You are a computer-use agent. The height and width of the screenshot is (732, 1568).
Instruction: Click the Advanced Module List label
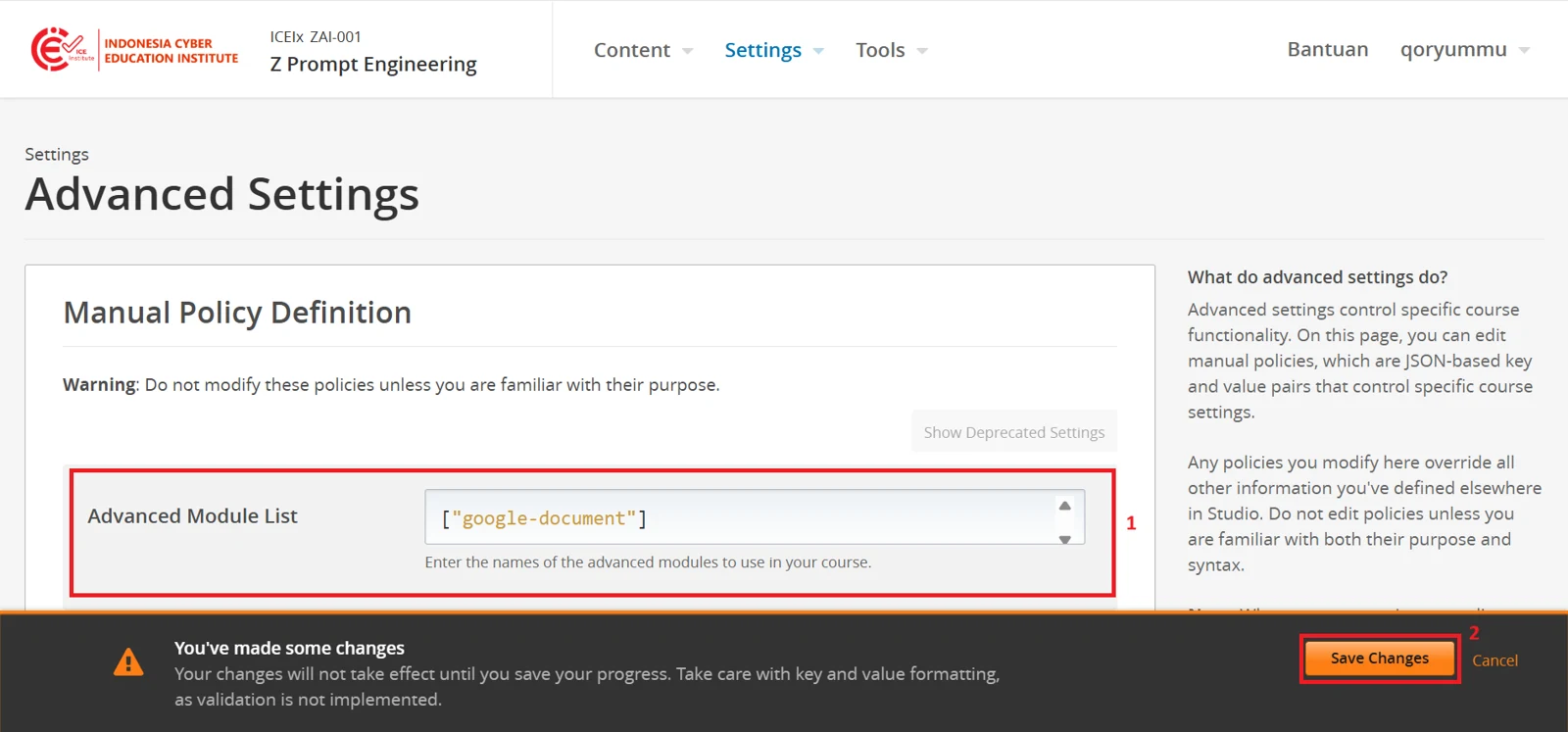[x=193, y=516]
